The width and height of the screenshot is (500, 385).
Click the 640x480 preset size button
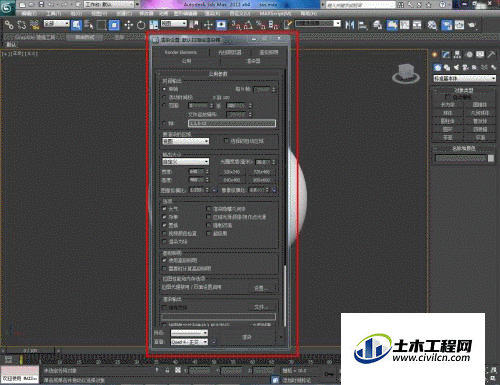(232, 180)
